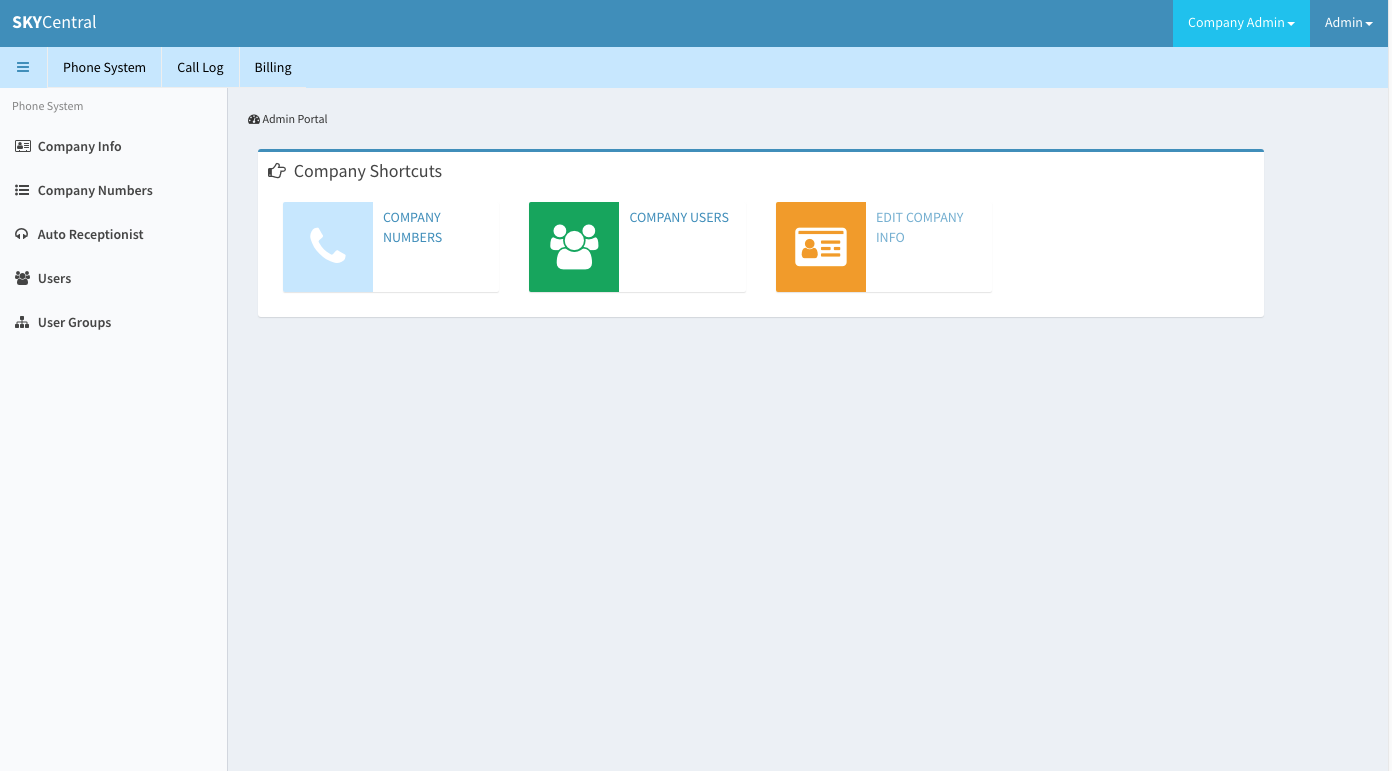
Task: Click the User Groups hierarchy icon
Action: (22, 322)
